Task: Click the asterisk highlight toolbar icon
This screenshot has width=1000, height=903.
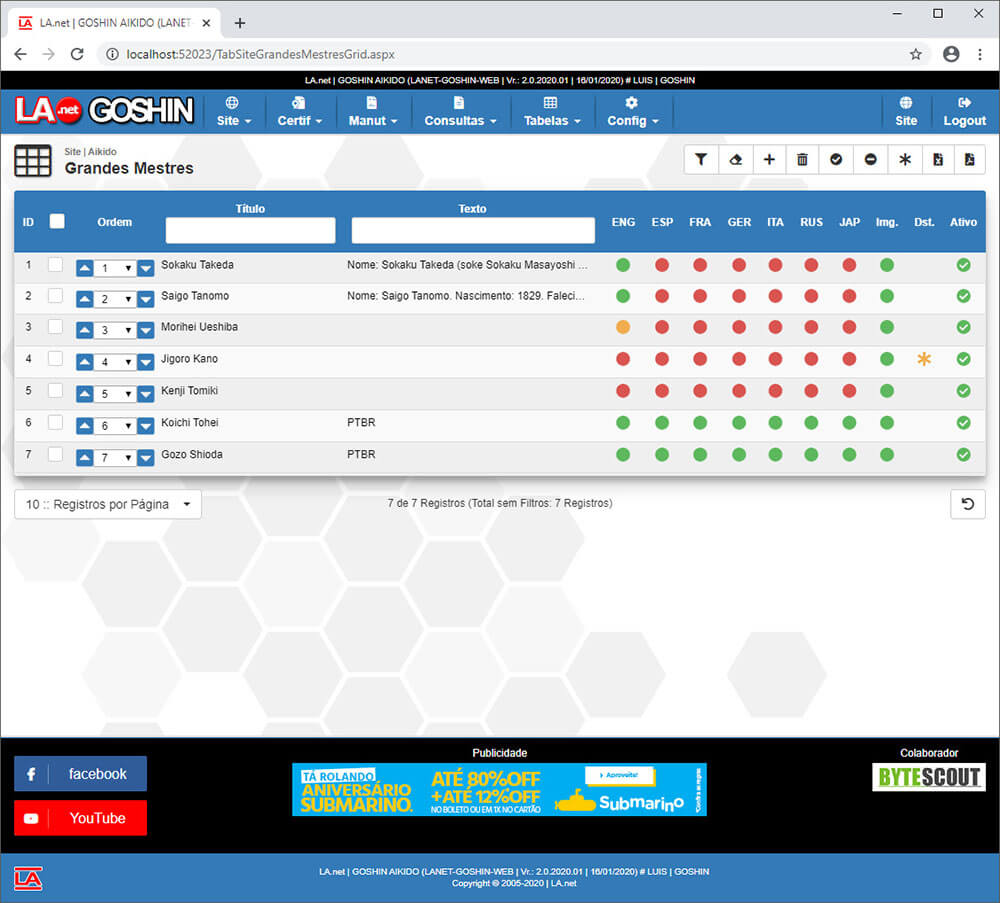Action: pos(904,160)
